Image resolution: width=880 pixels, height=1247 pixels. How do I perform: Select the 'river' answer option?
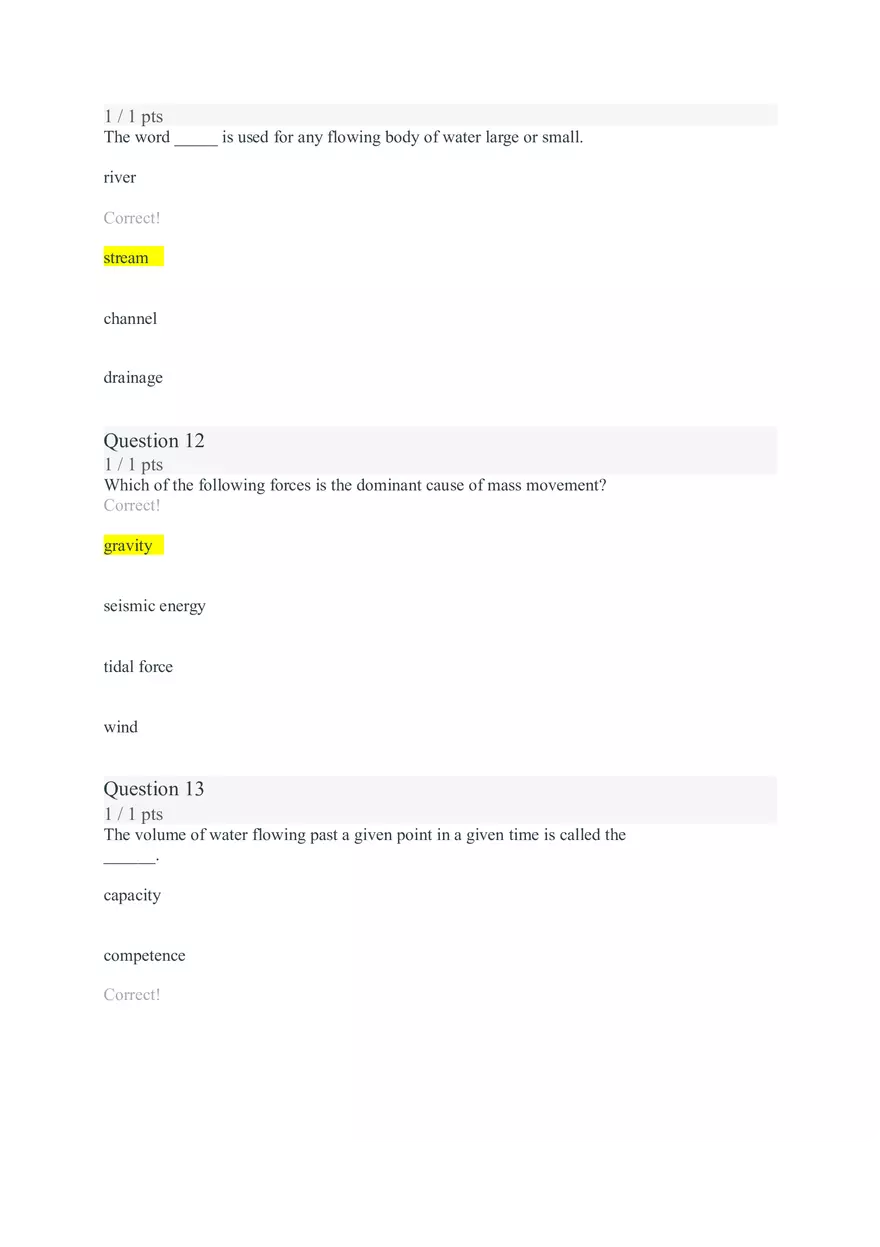click(x=120, y=178)
